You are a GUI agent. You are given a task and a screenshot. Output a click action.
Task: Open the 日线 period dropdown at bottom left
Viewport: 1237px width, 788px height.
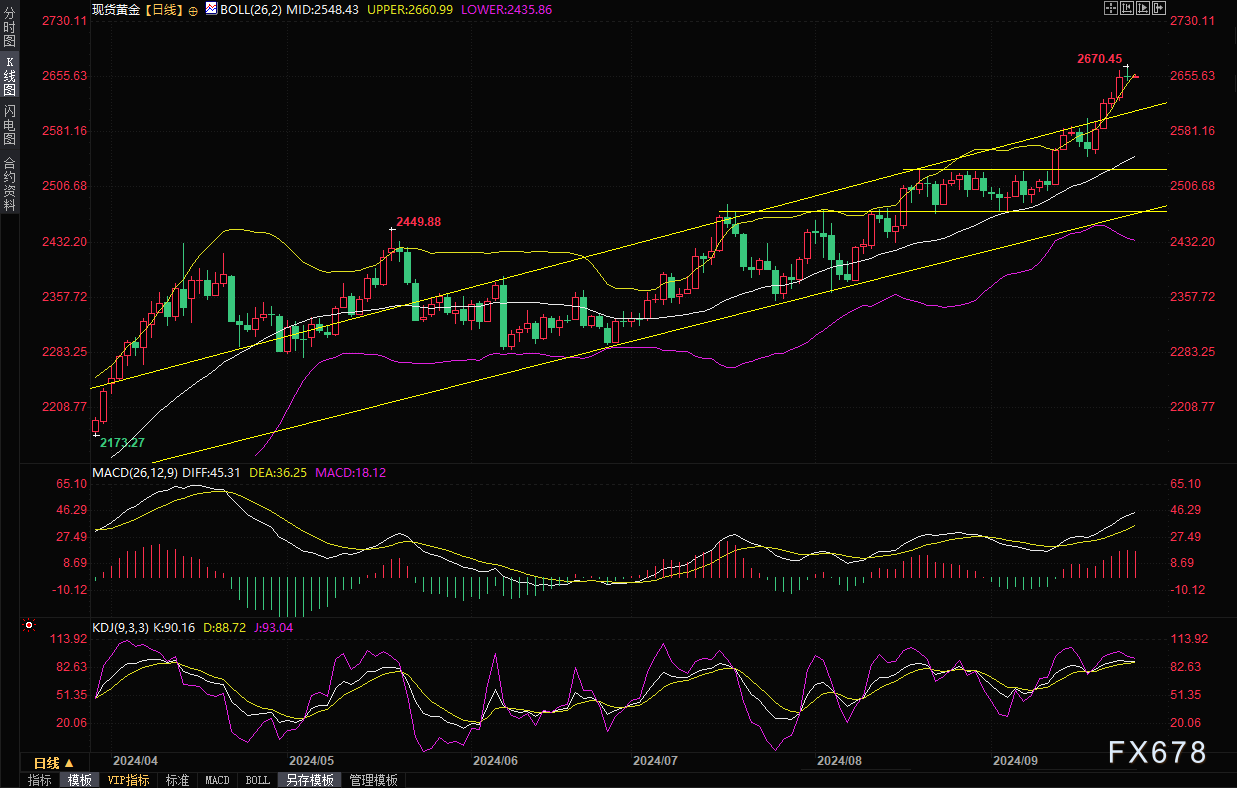55,763
